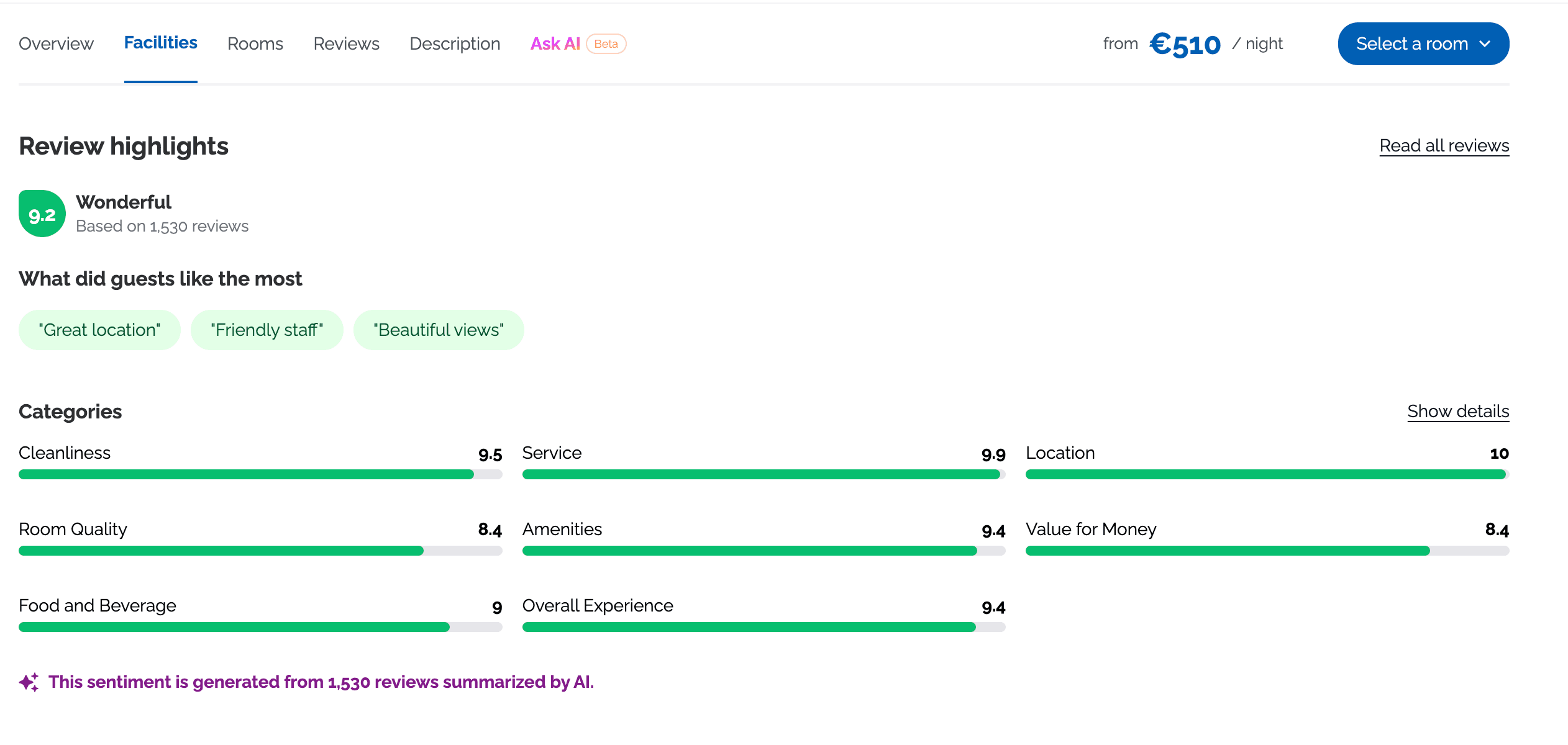The height and width of the screenshot is (745, 1568).
Task: Click the €510 nightly price
Action: (1185, 43)
